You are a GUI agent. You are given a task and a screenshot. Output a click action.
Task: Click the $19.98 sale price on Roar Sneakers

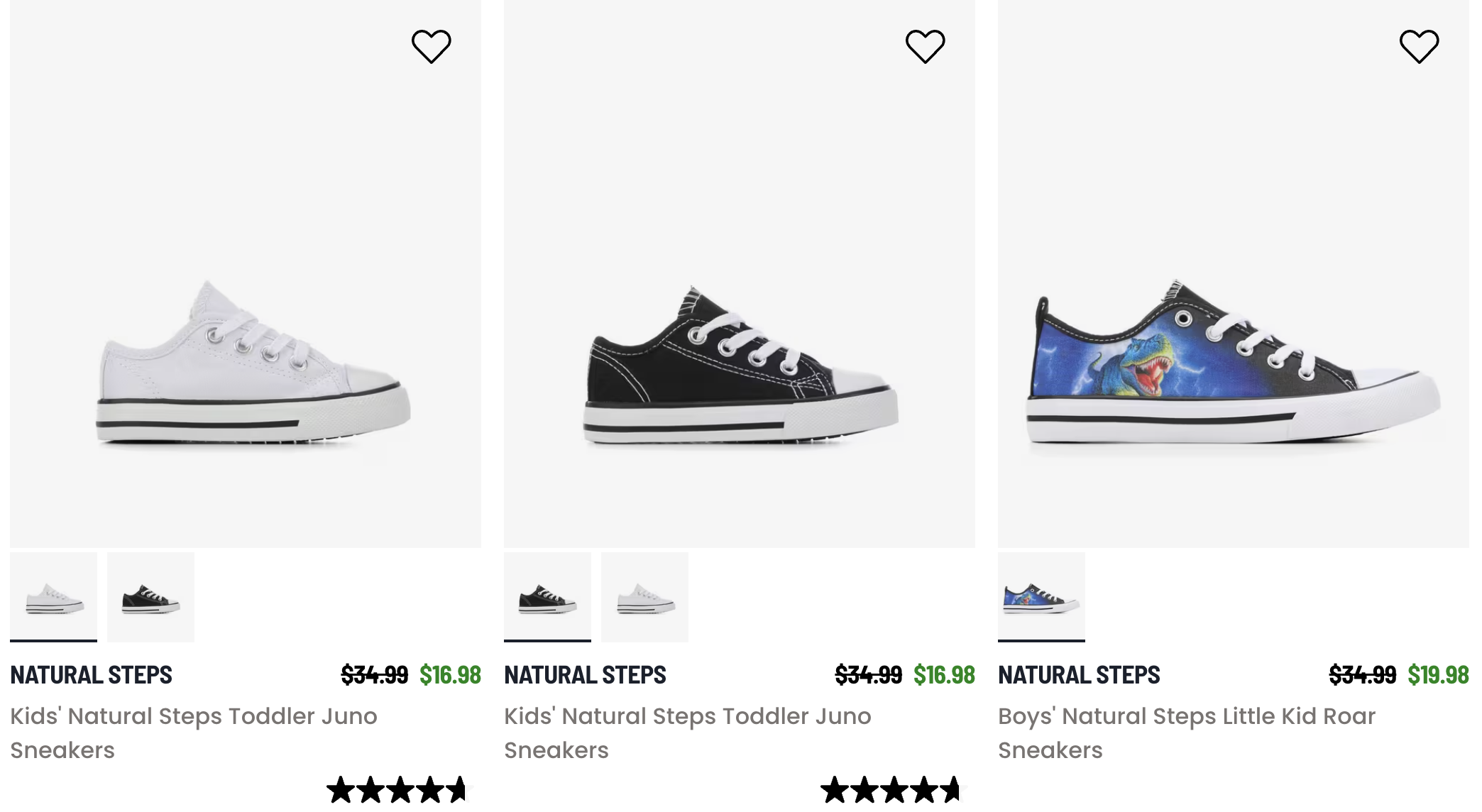(x=1438, y=675)
